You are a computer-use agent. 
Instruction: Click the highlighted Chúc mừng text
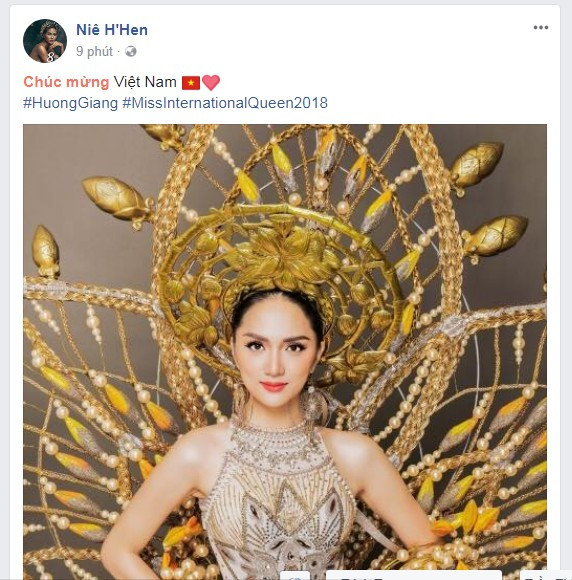click(66, 82)
